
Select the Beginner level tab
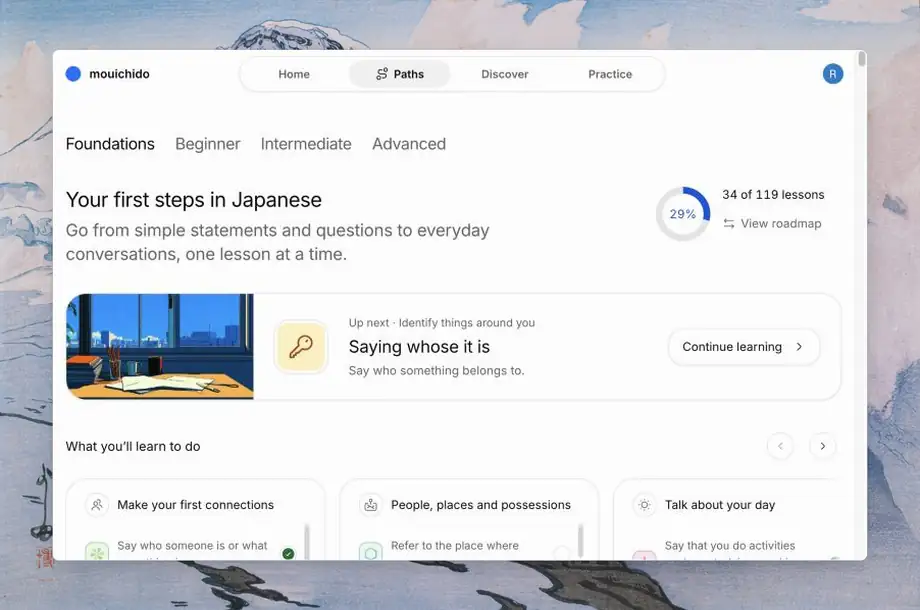coord(208,144)
